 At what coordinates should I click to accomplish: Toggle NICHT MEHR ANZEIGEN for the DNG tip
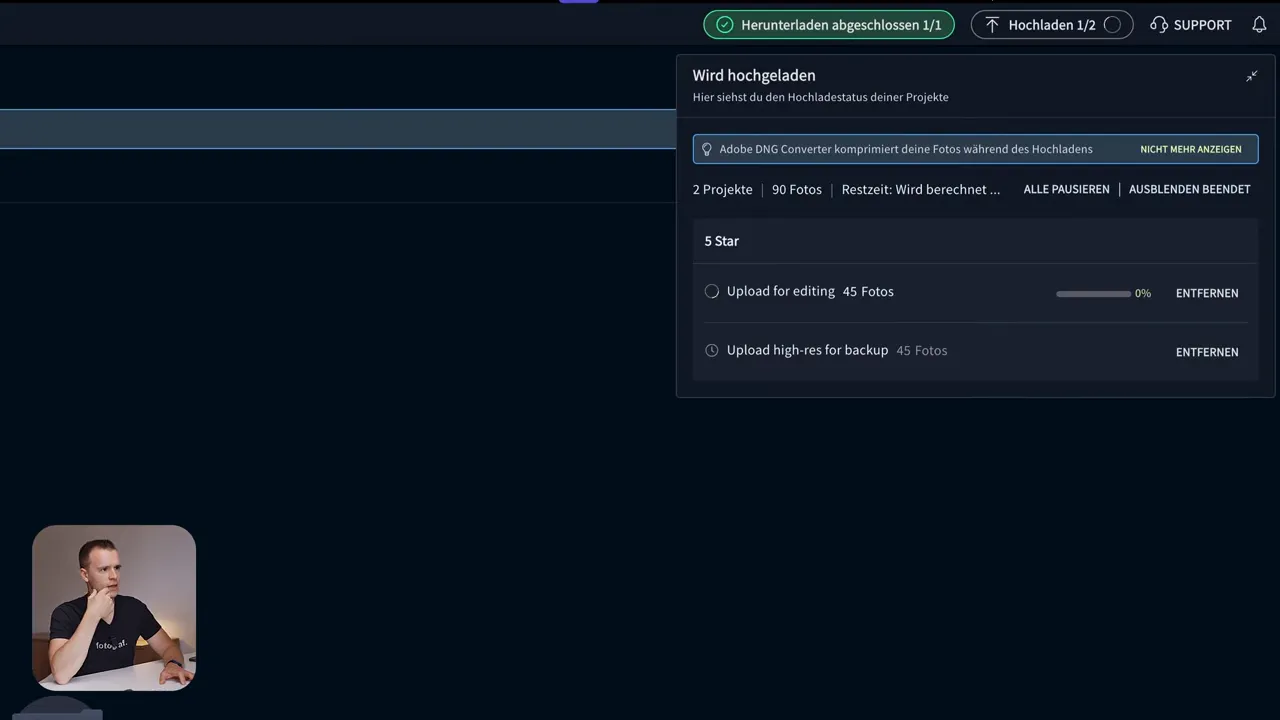coord(1190,149)
